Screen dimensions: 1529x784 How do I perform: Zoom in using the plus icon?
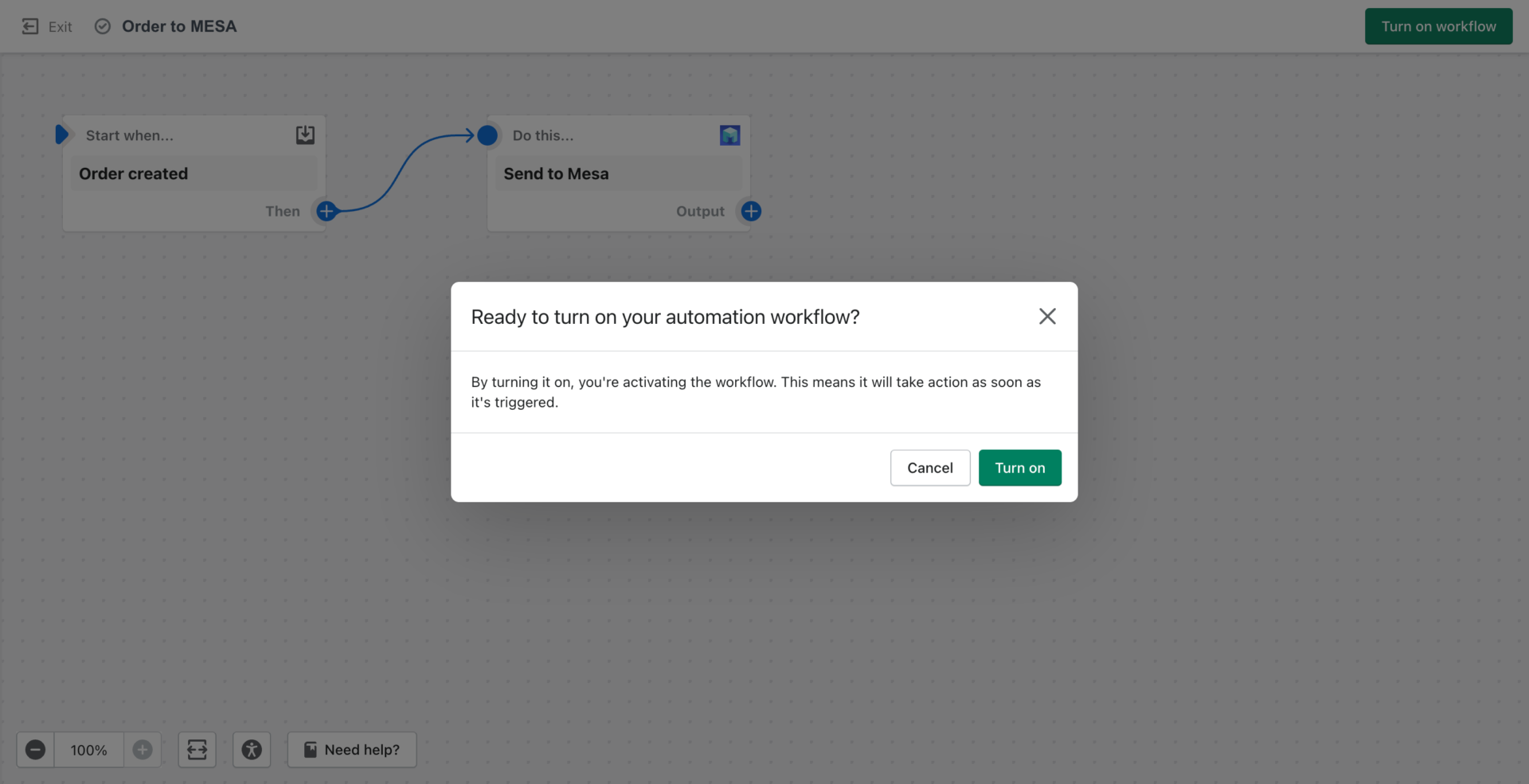point(143,749)
